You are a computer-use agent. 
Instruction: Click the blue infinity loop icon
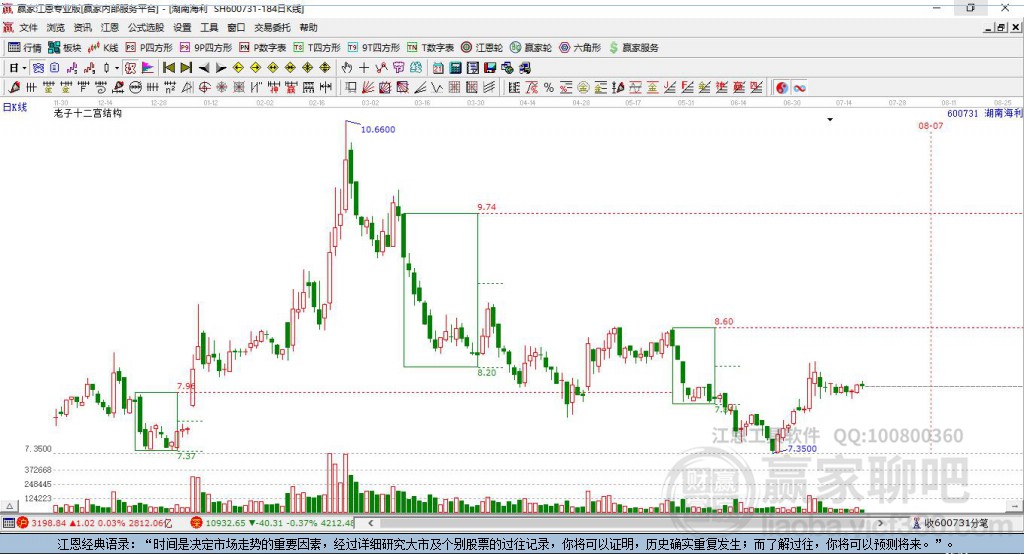799,88
